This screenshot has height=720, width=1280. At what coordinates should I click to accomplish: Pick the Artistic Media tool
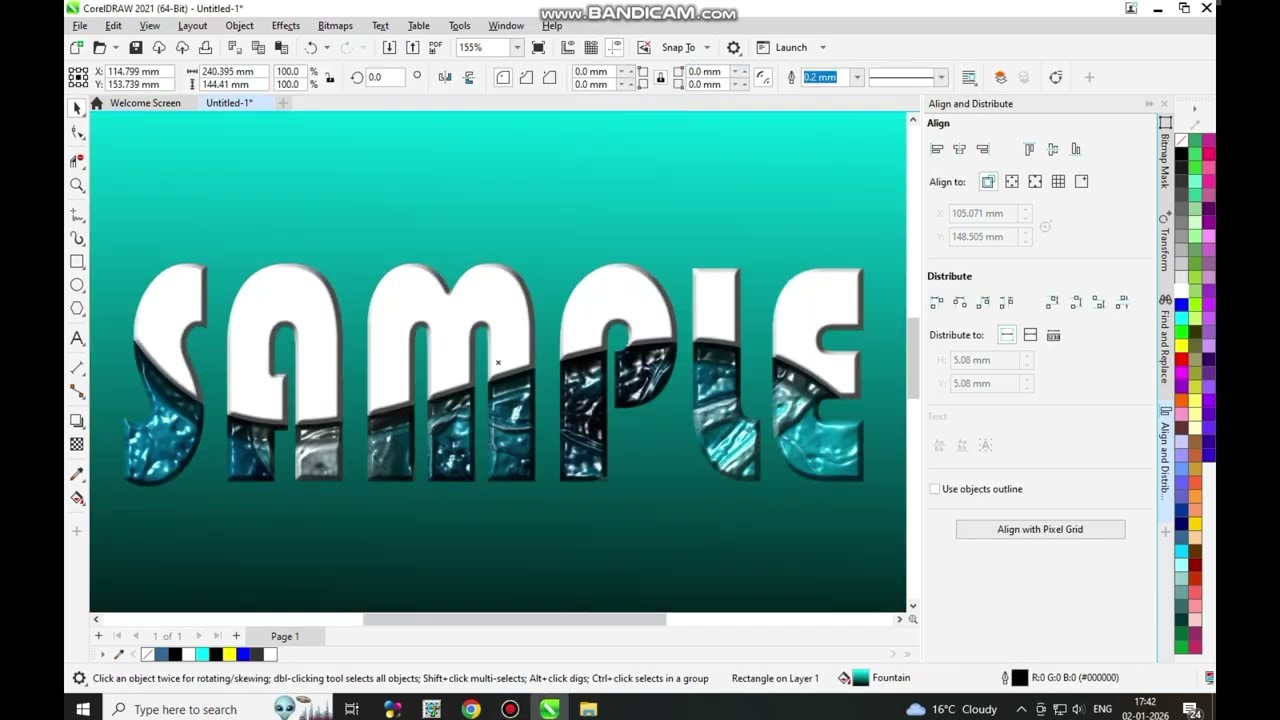(77, 238)
